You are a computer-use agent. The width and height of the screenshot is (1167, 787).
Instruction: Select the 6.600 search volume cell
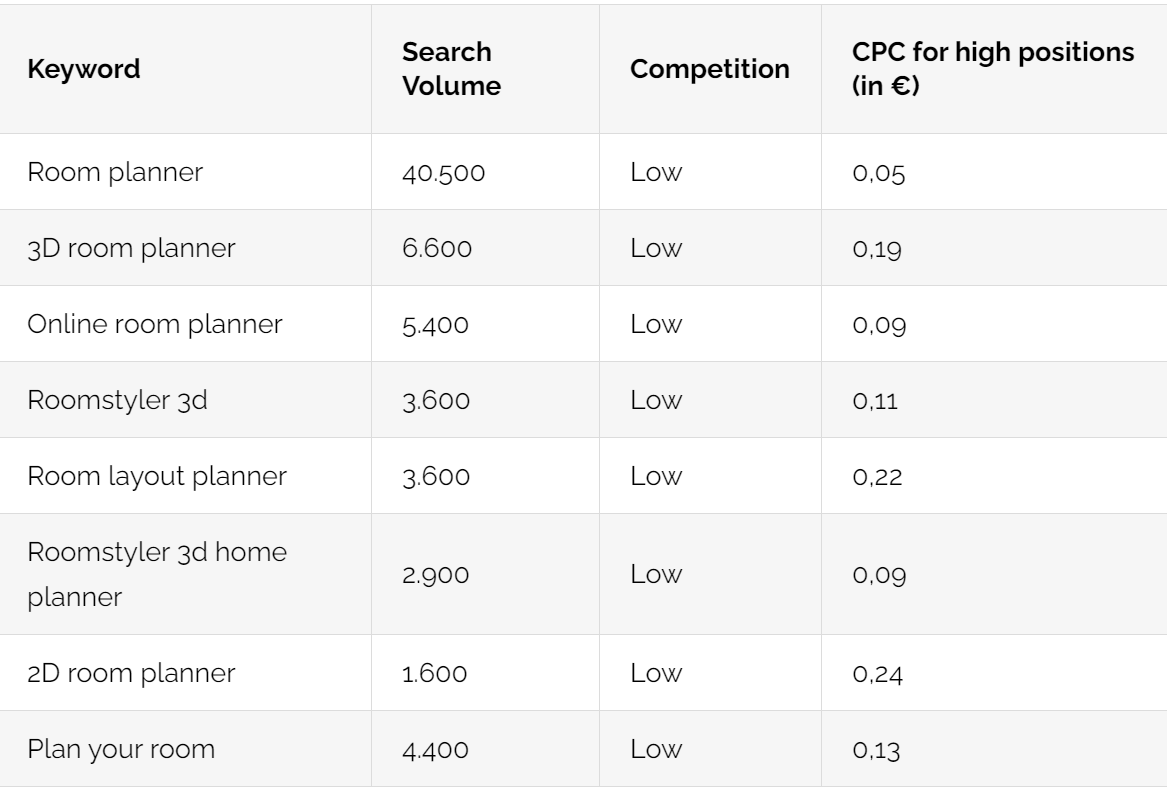coord(437,249)
